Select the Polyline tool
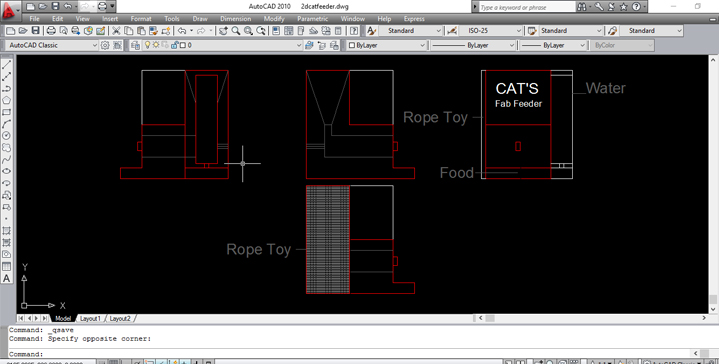Image resolution: width=719 pixels, height=364 pixels. click(x=6, y=88)
